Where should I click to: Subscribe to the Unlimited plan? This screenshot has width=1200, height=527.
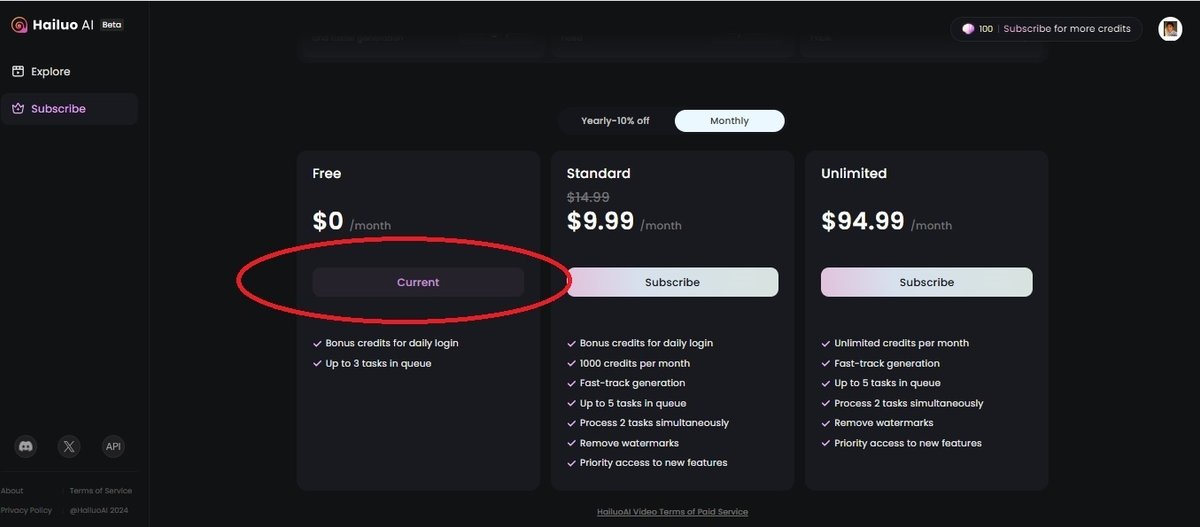click(926, 282)
